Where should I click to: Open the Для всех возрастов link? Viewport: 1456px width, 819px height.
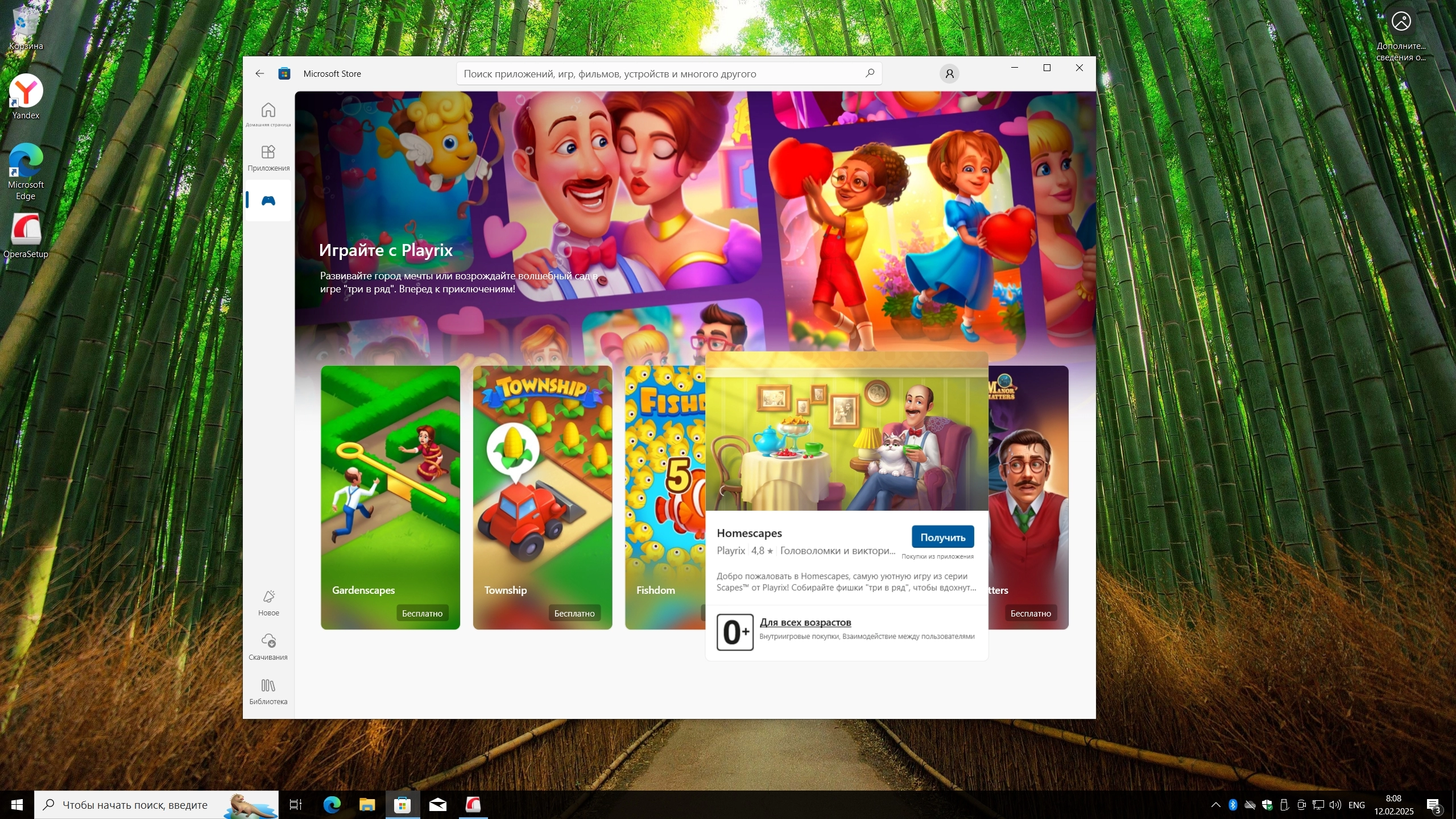coord(805,622)
